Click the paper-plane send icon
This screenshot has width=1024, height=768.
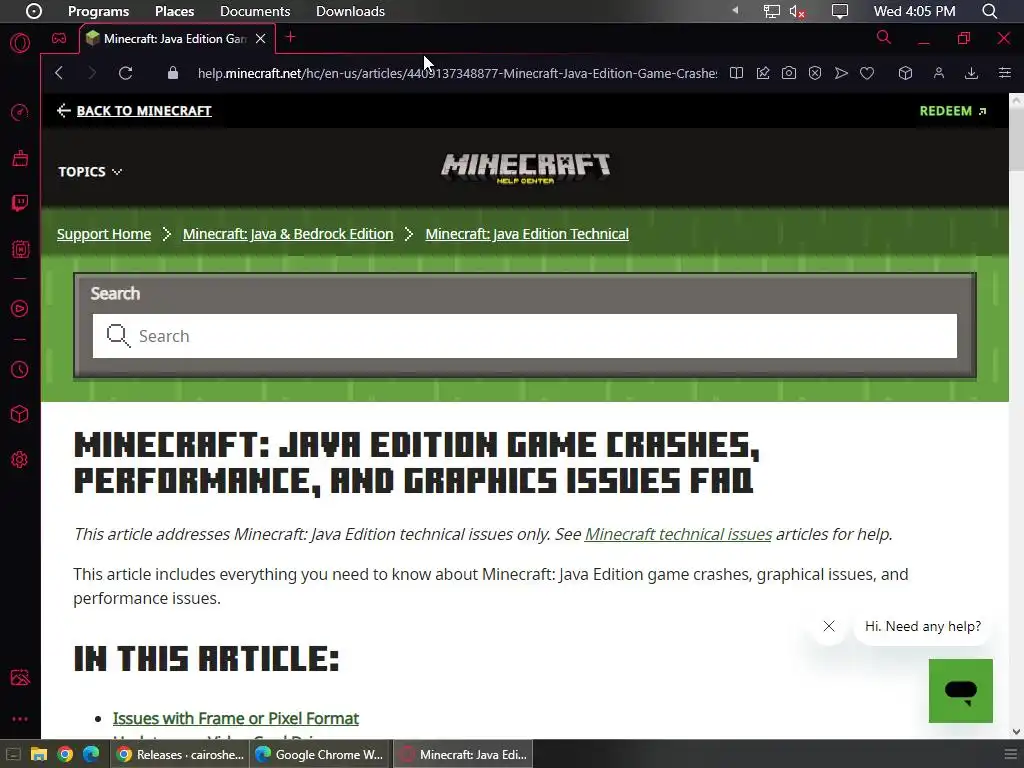(841, 73)
